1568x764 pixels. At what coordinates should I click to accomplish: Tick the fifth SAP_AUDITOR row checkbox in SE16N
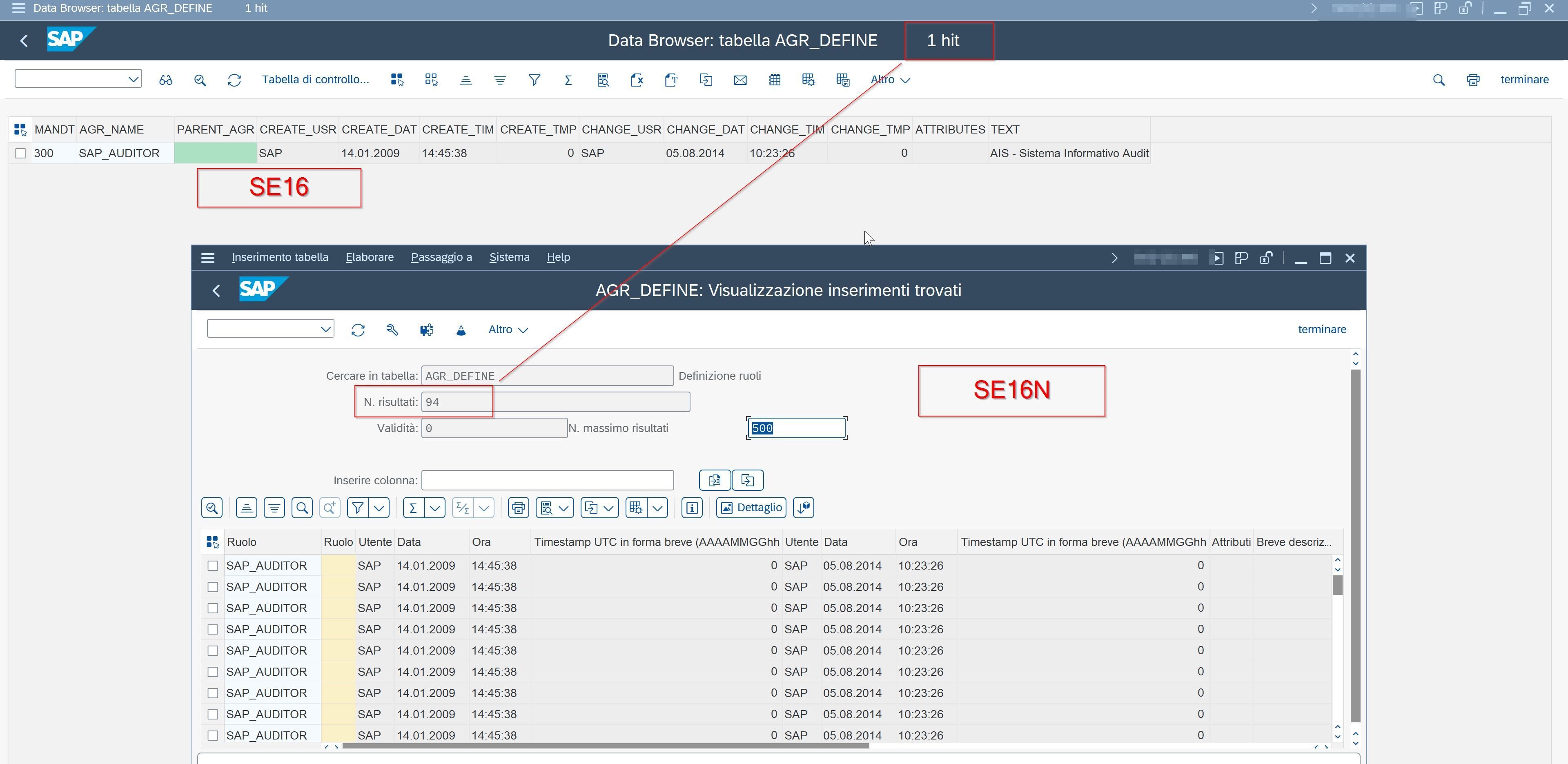pos(212,651)
